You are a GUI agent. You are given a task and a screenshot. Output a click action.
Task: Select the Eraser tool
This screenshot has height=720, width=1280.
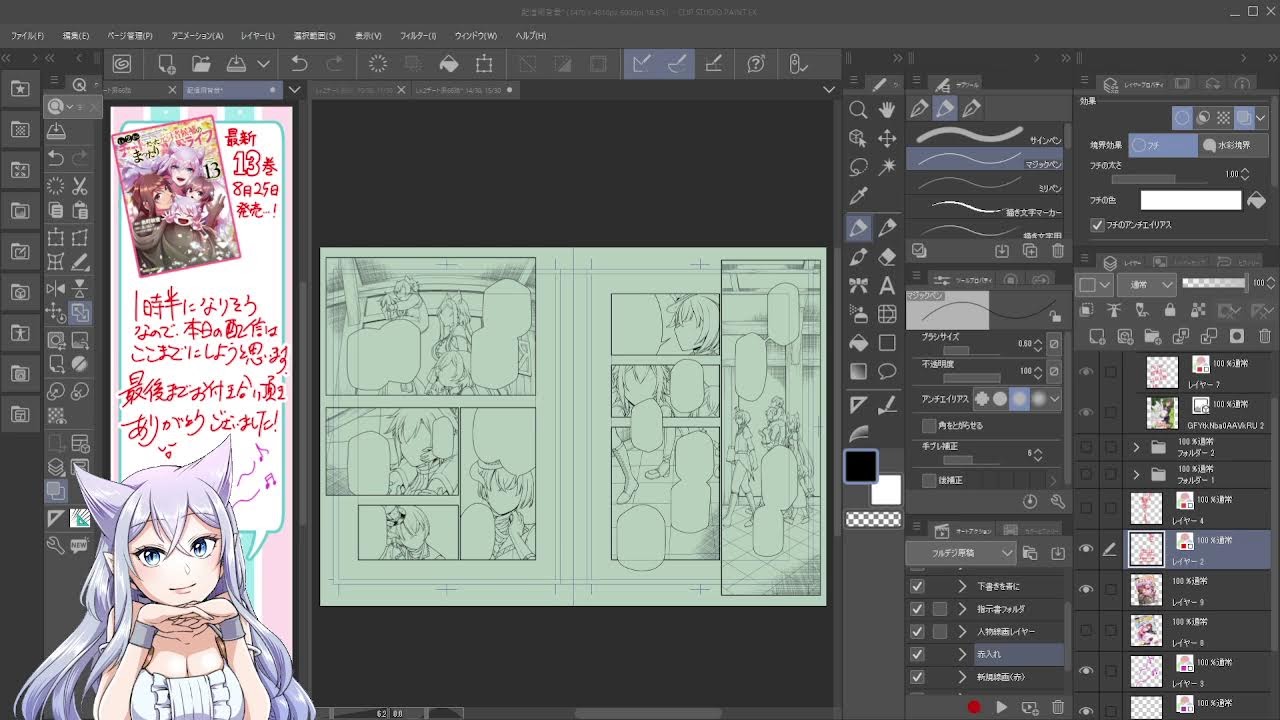[887, 257]
